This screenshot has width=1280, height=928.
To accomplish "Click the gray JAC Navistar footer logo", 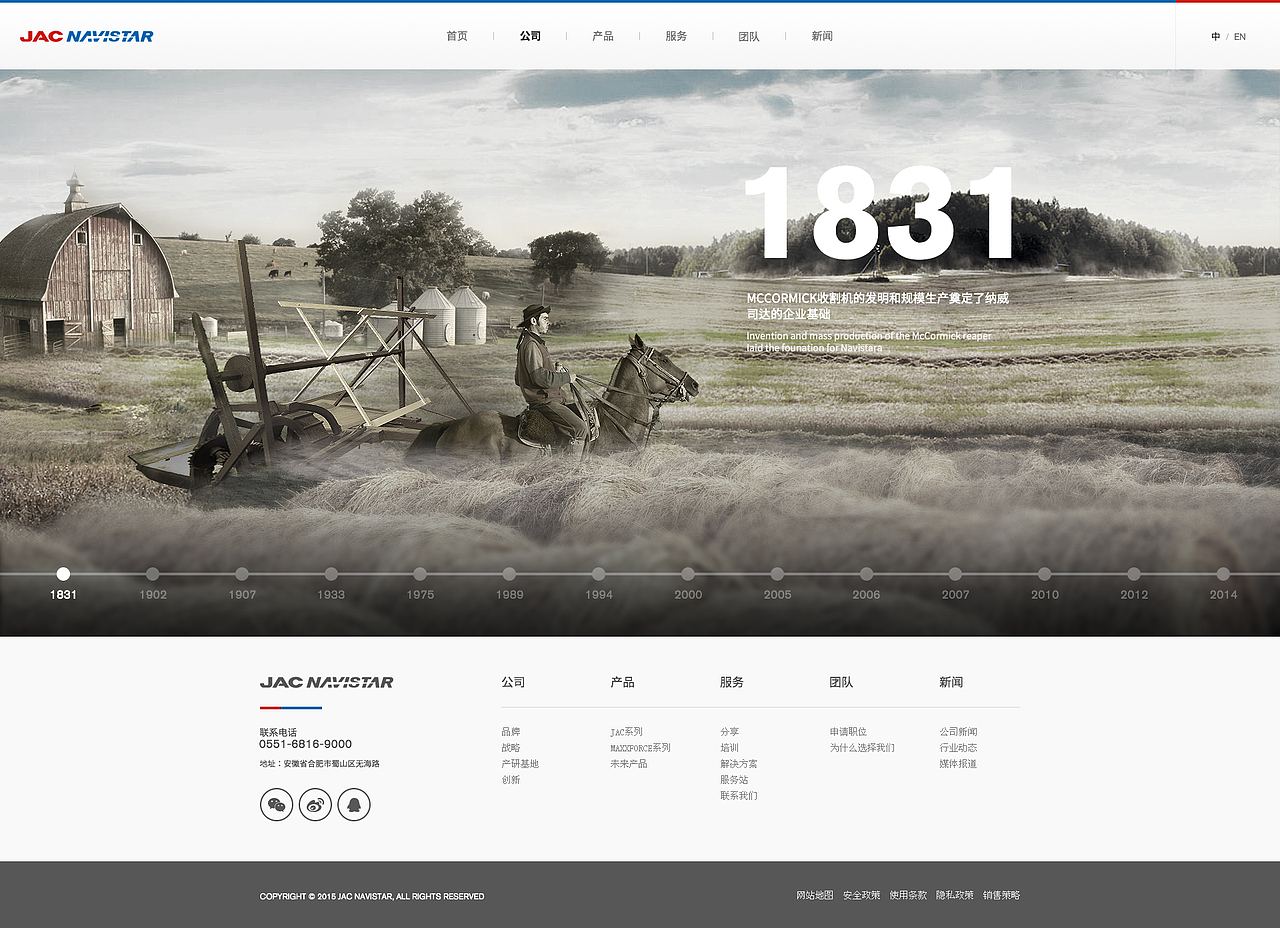I will [x=326, y=682].
